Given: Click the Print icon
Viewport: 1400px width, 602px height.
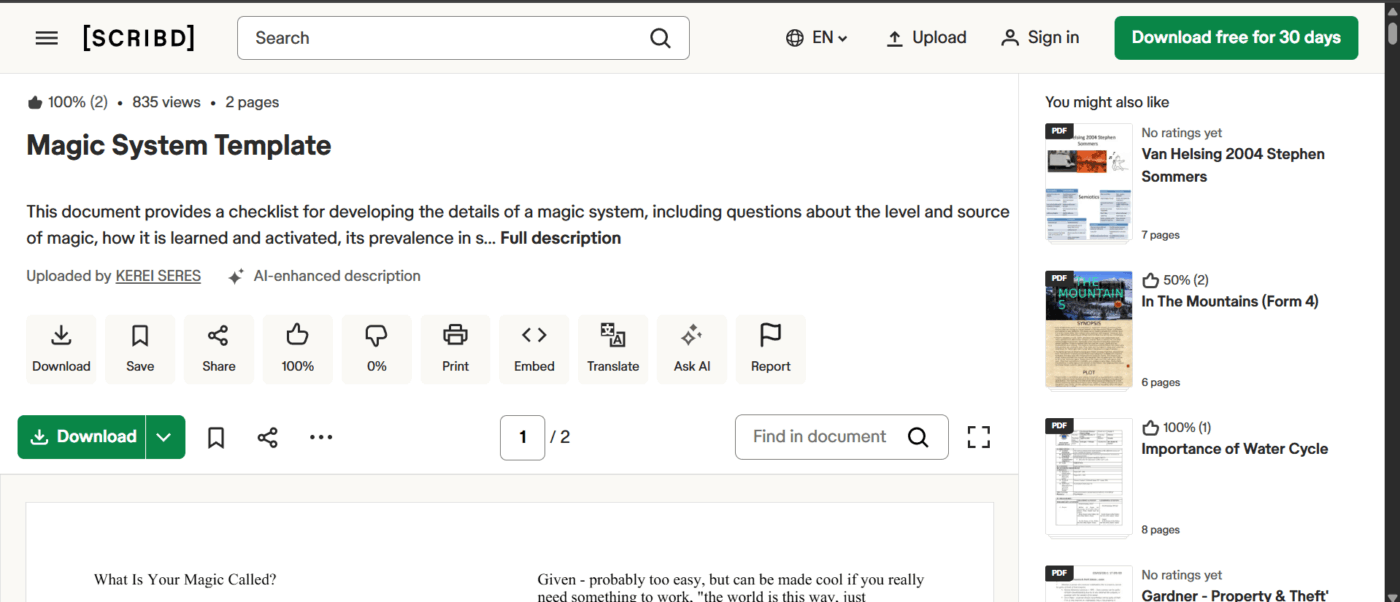Looking at the screenshot, I should 455,348.
